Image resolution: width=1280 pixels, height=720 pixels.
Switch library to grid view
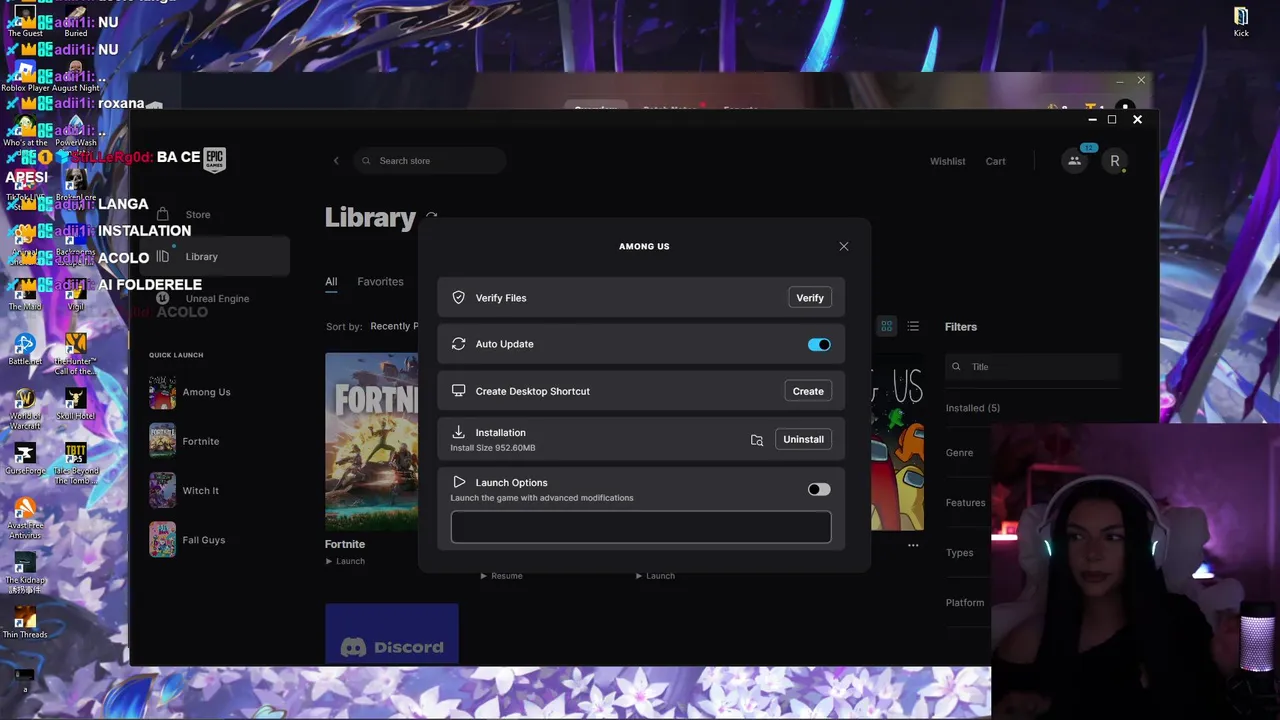point(886,326)
